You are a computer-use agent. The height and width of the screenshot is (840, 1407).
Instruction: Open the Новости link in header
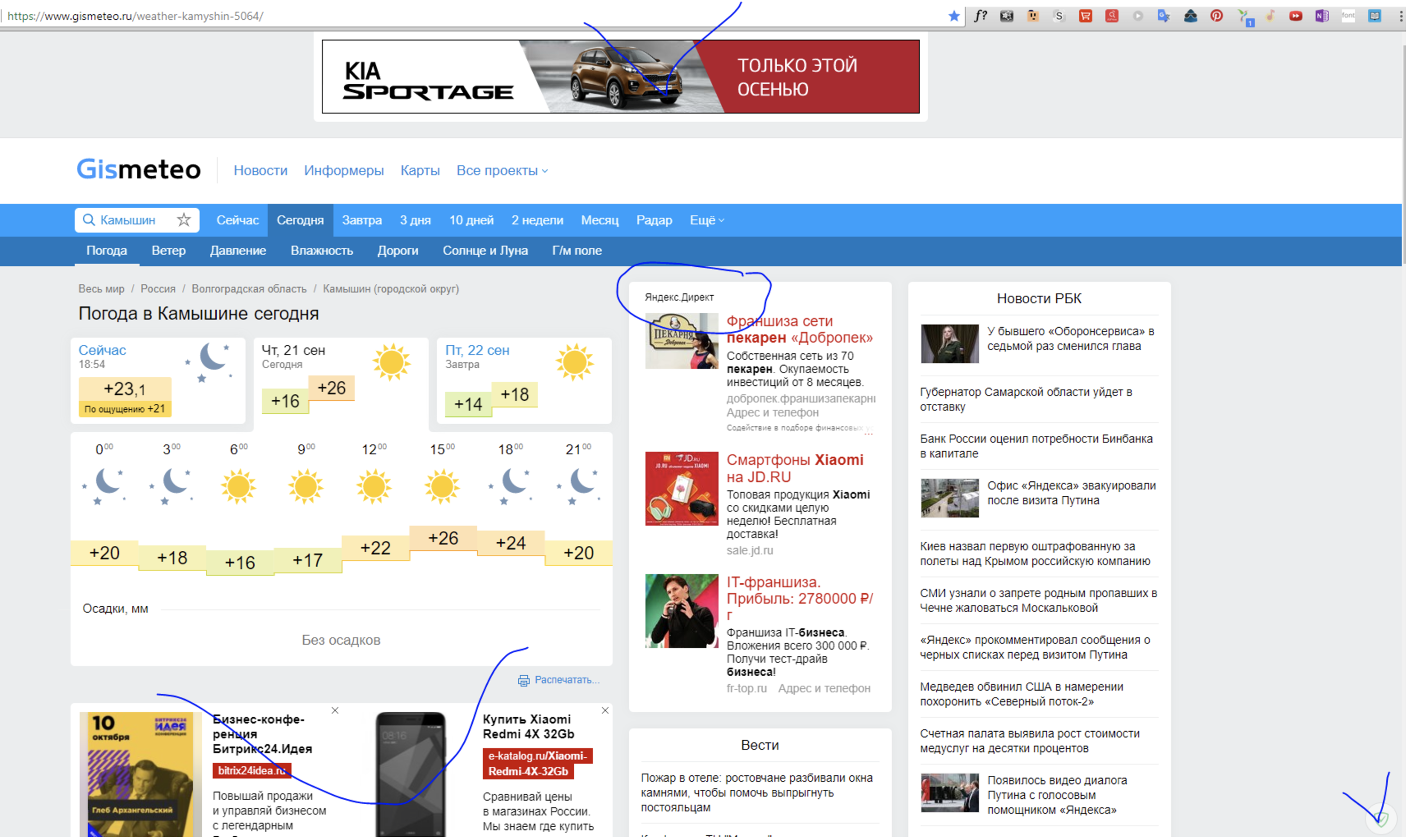pyautogui.click(x=260, y=170)
